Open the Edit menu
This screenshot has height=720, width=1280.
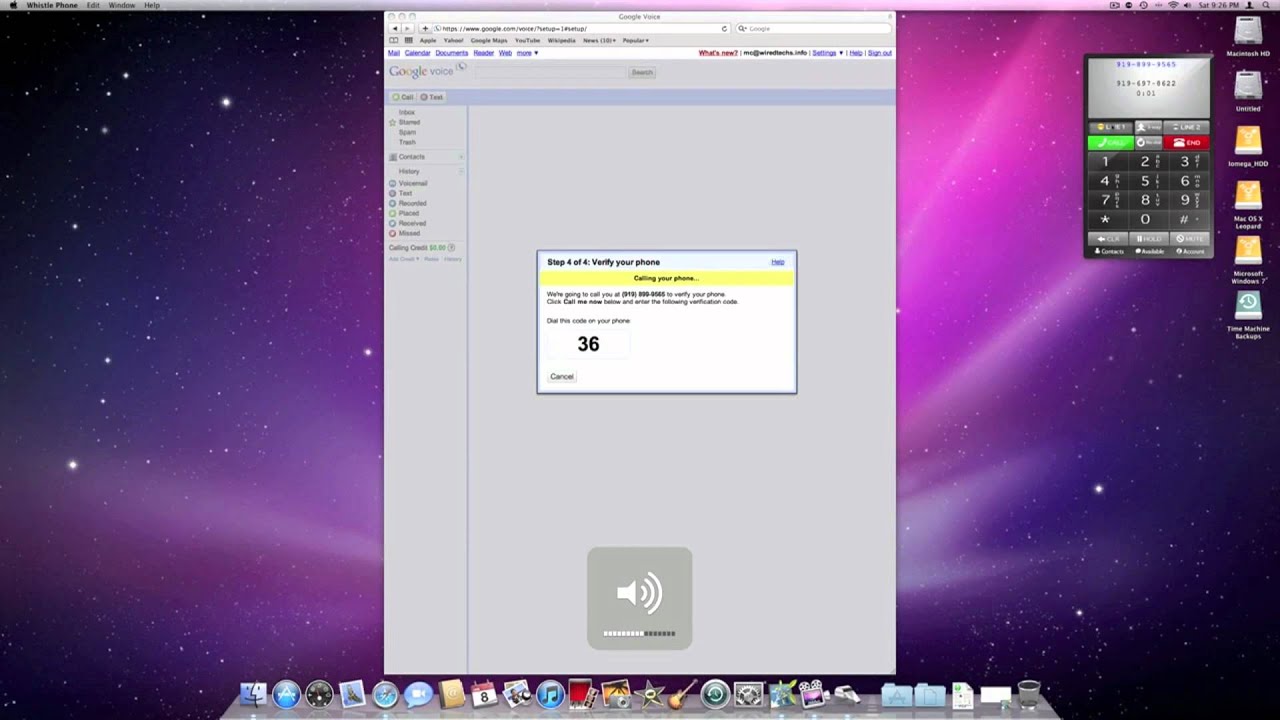[x=93, y=5]
